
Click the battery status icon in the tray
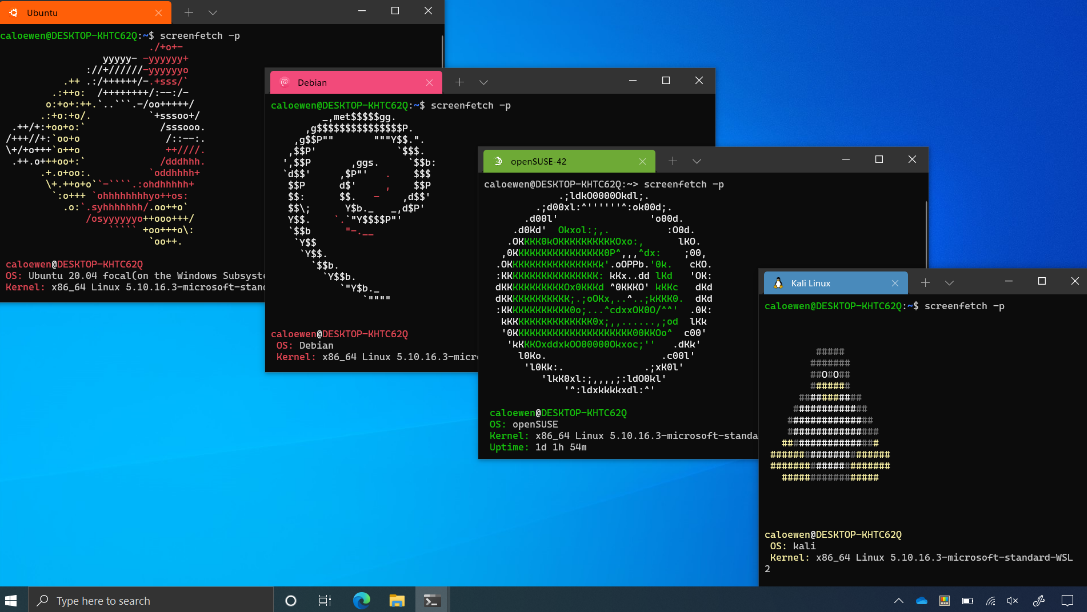pyautogui.click(x=968, y=600)
